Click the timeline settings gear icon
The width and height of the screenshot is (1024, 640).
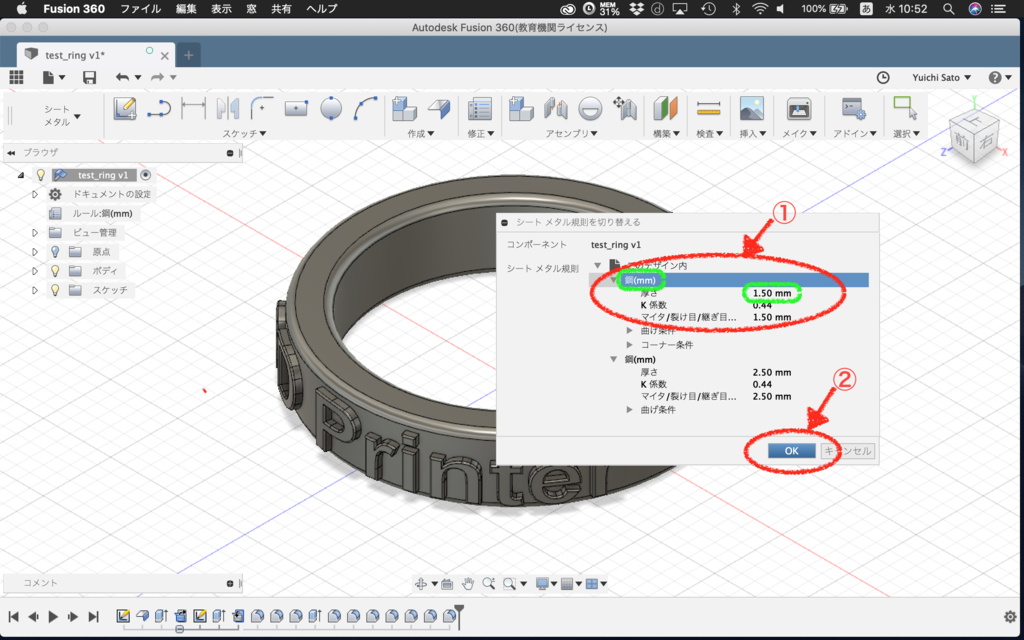[x=1010, y=616]
